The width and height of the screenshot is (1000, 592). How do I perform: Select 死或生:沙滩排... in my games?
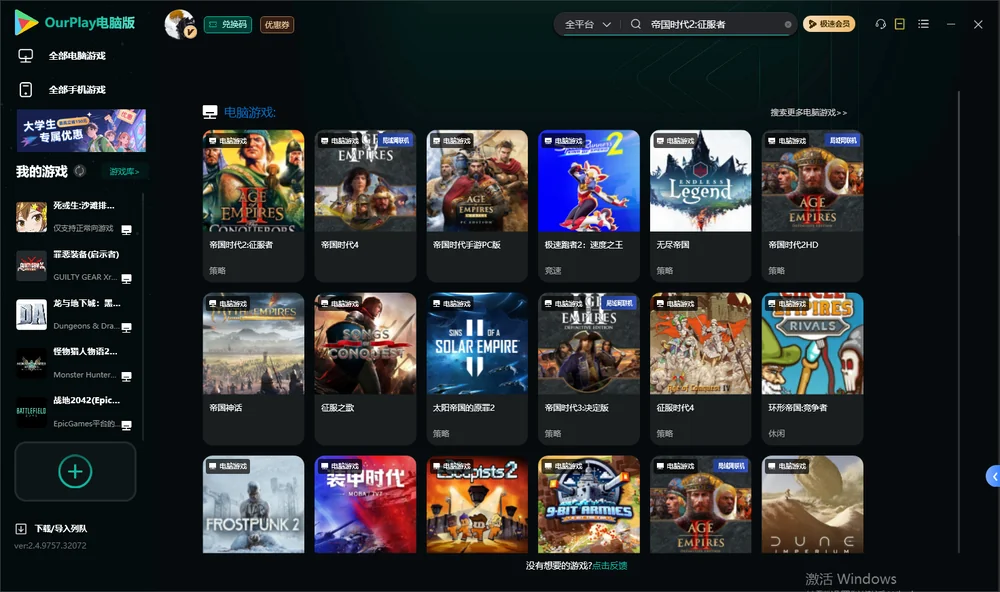click(74, 217)
